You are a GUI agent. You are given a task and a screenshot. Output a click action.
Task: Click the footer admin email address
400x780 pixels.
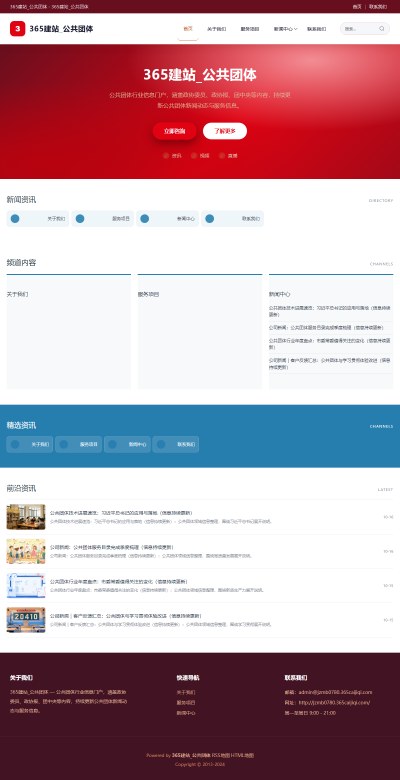335,692
